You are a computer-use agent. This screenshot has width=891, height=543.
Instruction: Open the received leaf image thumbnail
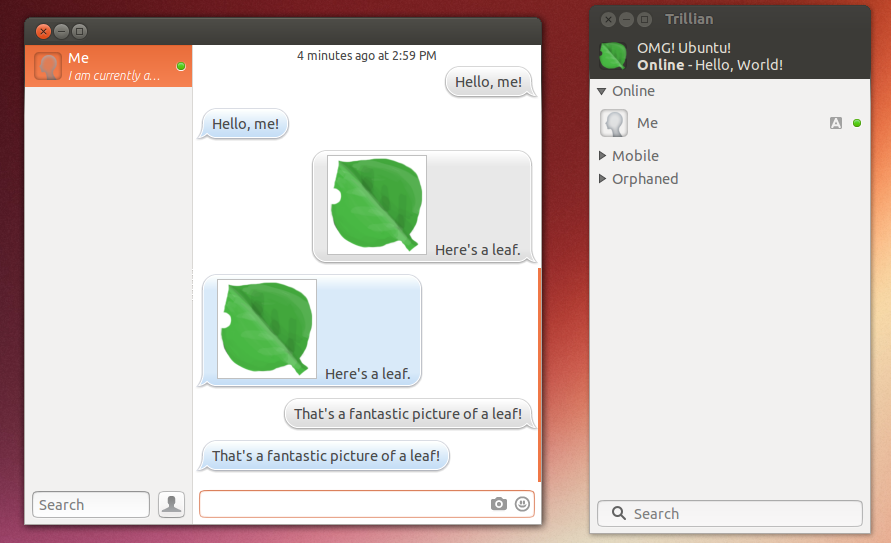(x=267, y=328)
